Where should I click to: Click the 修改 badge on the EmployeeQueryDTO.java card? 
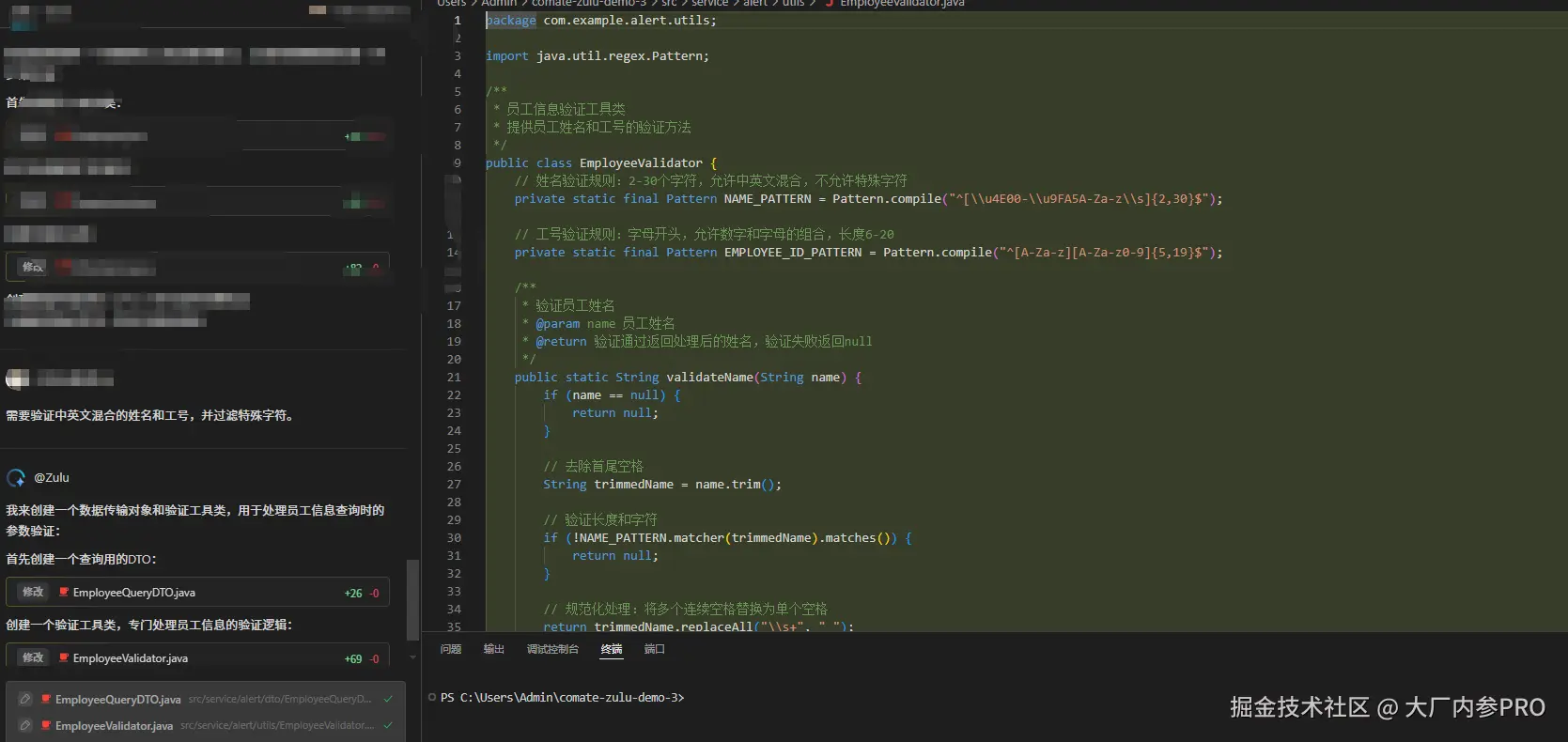point(33,593)
